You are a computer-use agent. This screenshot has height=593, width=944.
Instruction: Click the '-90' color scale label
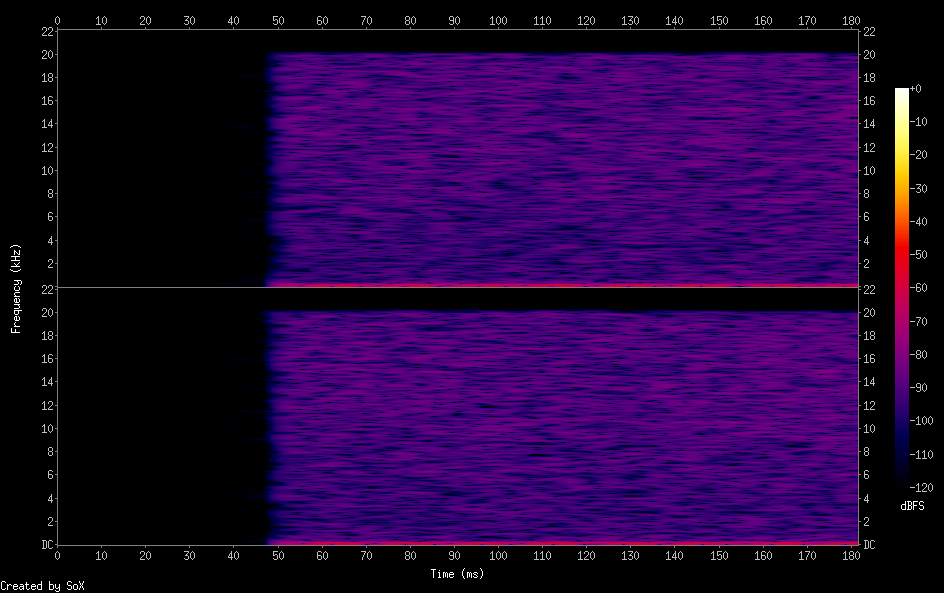pyautogui.click(x=919, y=388)
